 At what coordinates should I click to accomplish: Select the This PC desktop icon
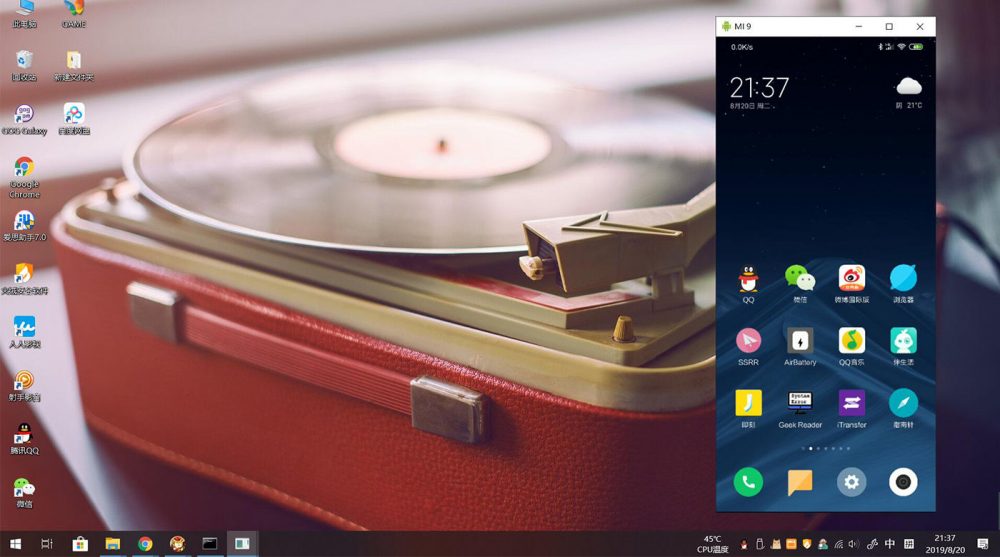coord(24,14)
